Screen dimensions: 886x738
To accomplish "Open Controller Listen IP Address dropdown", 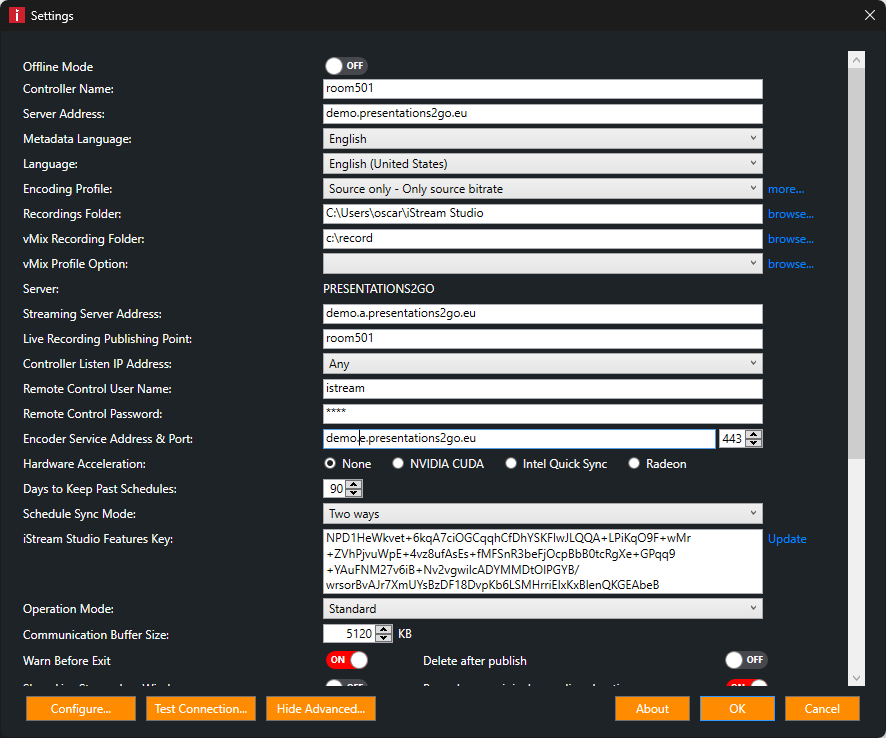I will (x=542, y=363).
